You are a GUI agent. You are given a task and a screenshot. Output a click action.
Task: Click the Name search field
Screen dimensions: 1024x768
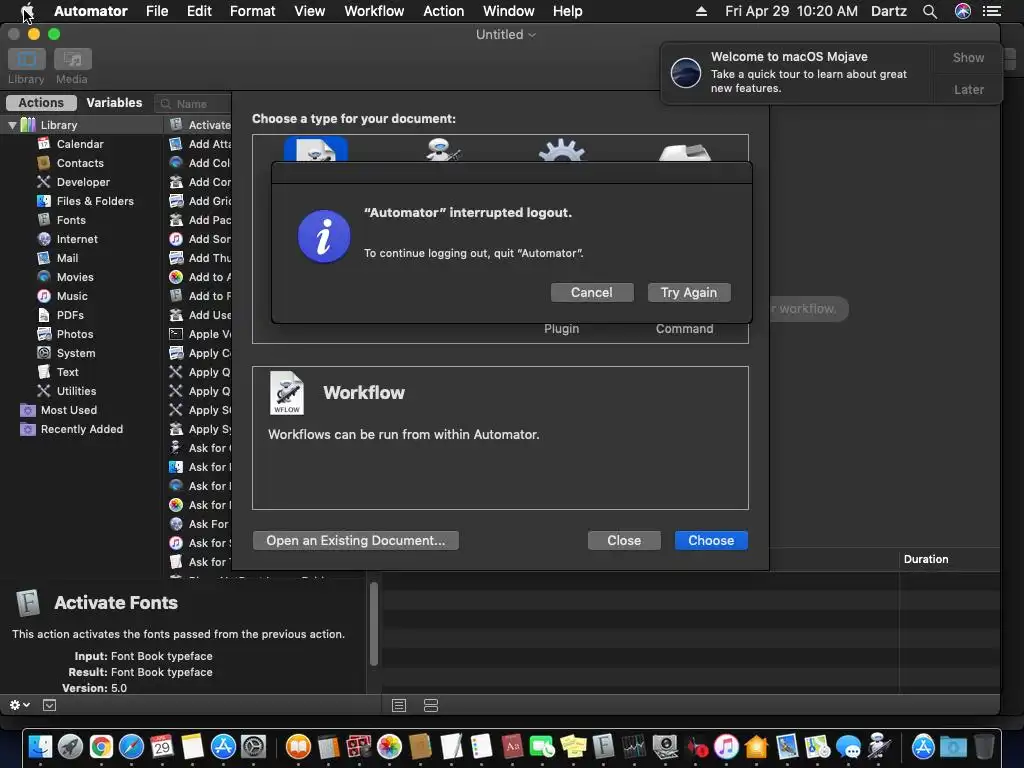point(193,103)
